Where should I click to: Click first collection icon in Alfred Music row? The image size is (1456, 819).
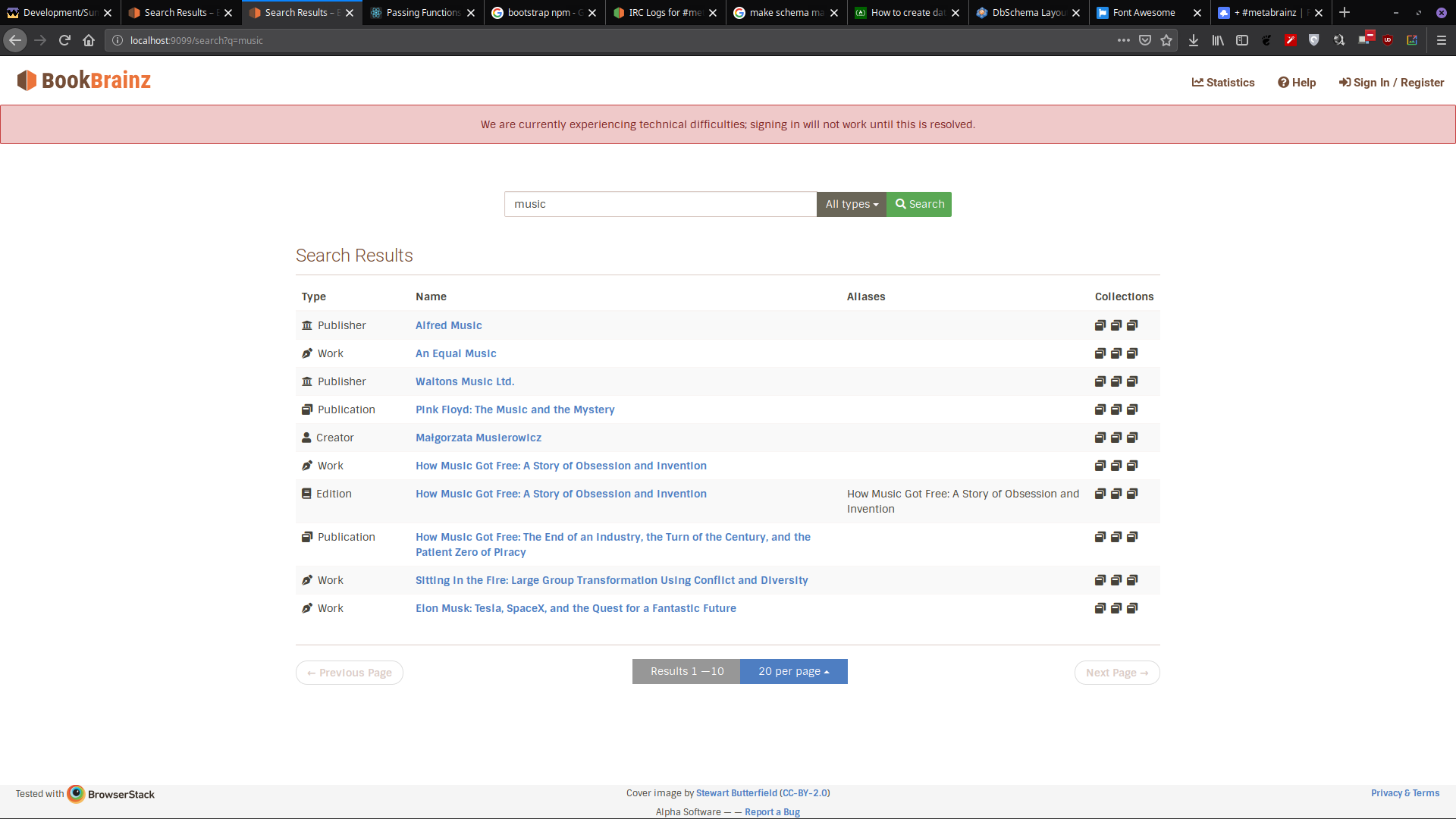point(1100,325)
